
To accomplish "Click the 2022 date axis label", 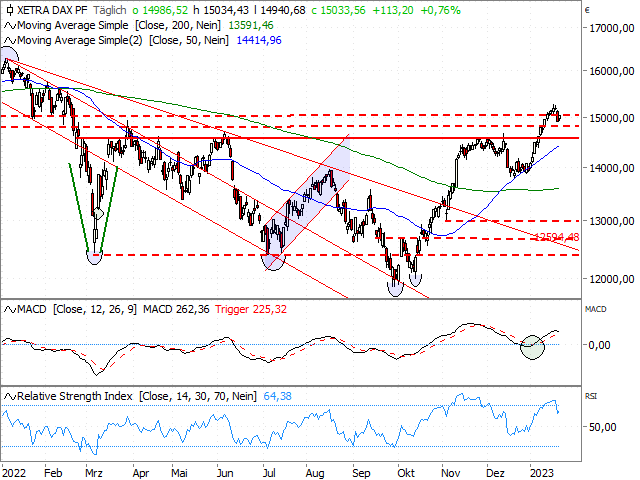I will click(x=14, y=473).
